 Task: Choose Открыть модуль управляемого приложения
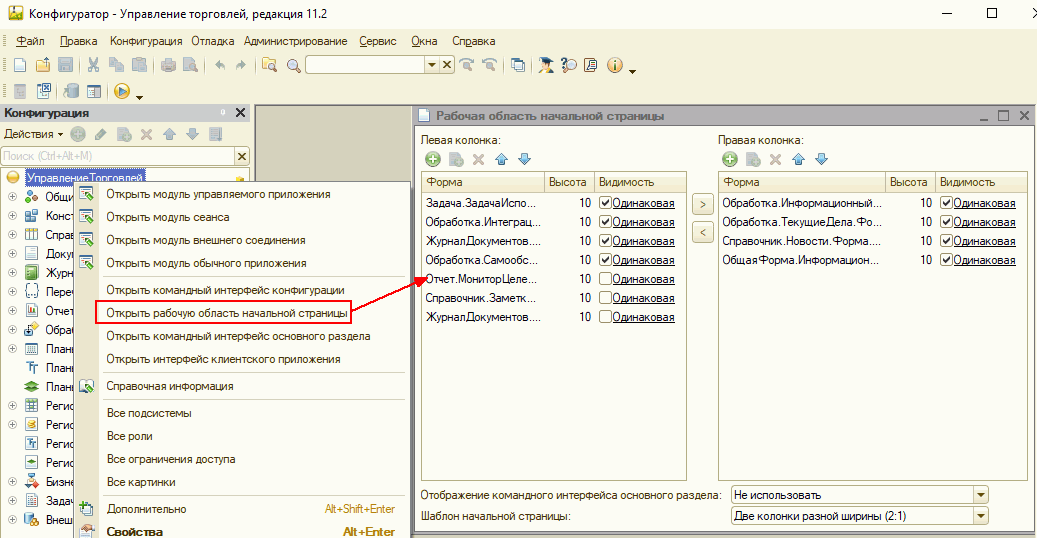point(218,194)
